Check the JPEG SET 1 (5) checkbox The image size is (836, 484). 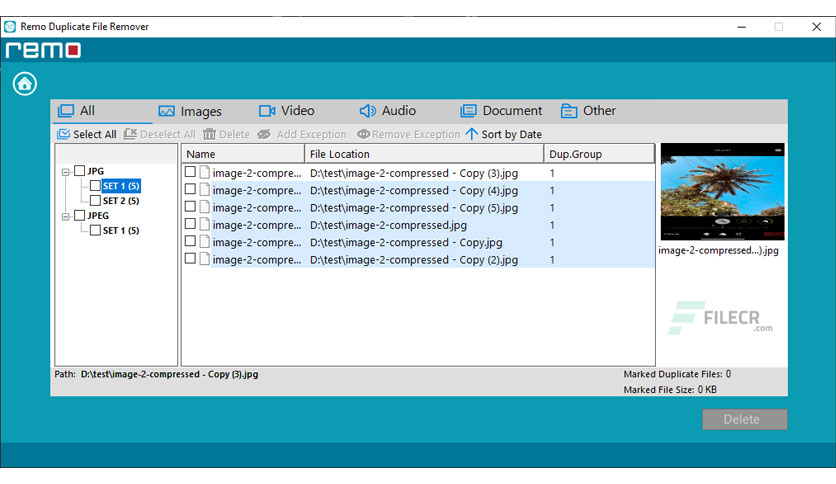coord(95,230)
